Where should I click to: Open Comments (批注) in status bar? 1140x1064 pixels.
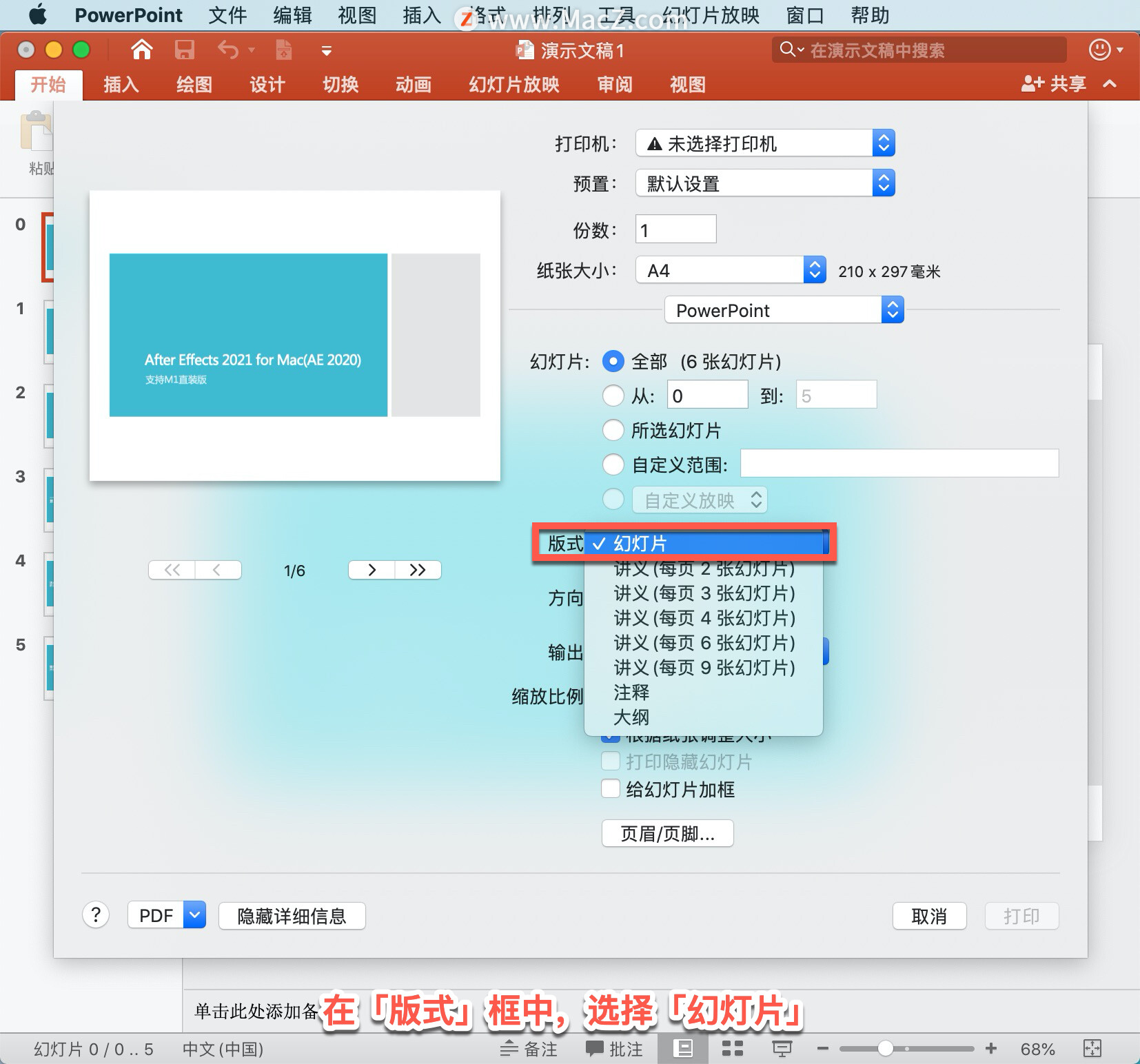[x=614, y=1049]
